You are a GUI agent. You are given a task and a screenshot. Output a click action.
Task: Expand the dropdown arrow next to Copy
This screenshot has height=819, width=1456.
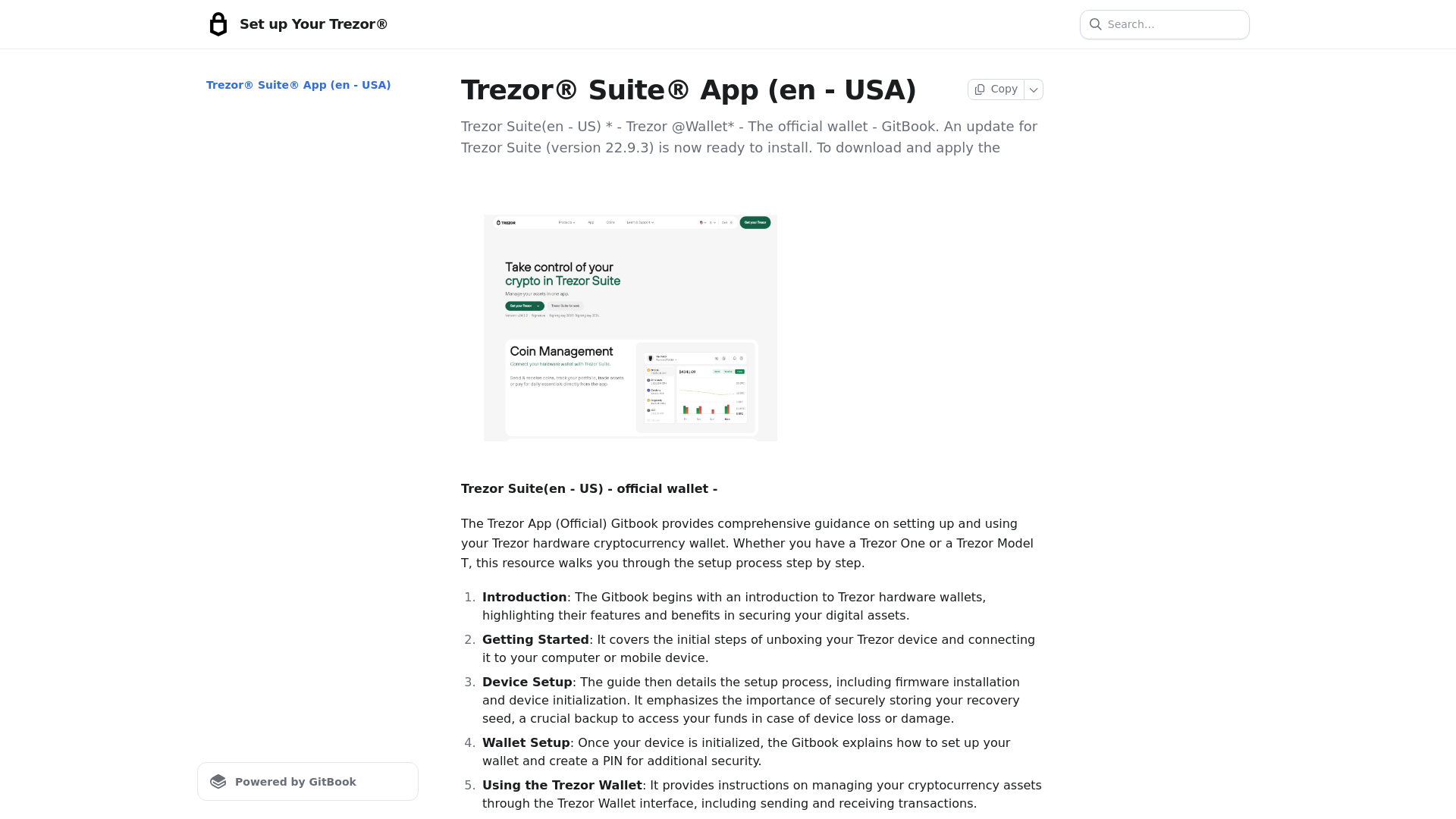[1034, 89]
